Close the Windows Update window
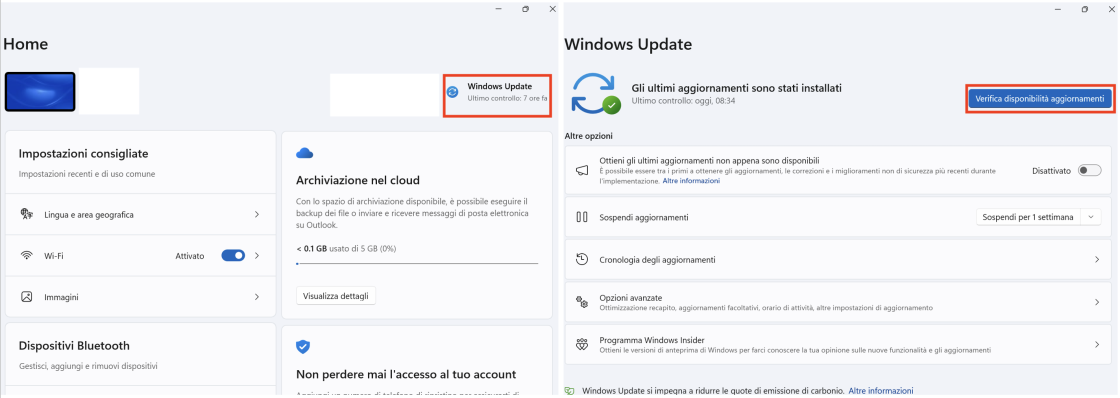The image size is (1120, 398). tap(1111, 9)
